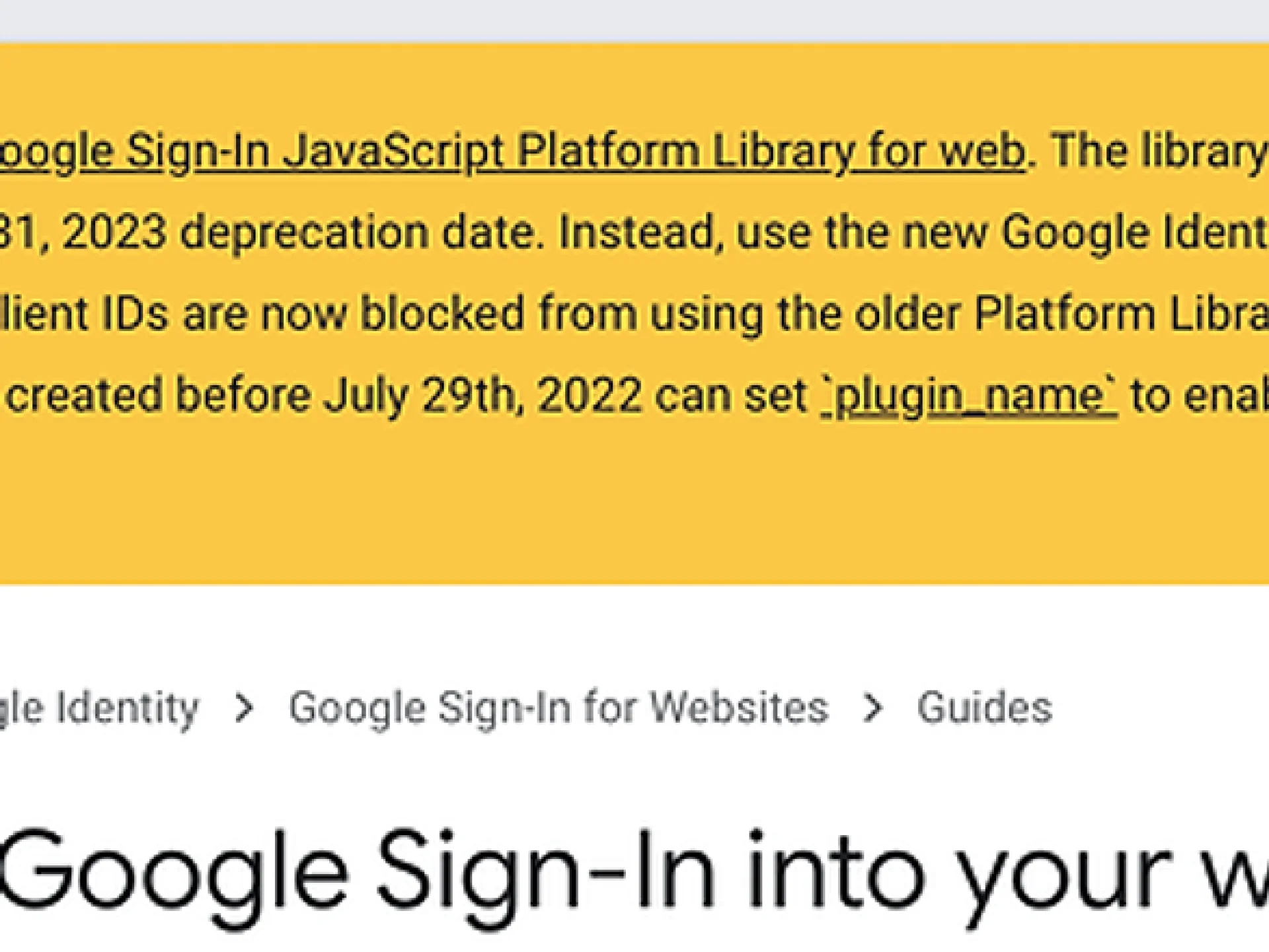The height and width of the screenshot is (952, 1269).
Task: Click the Google Sign-In page heading
Action: pyautogui.click(x=595, y=872)
